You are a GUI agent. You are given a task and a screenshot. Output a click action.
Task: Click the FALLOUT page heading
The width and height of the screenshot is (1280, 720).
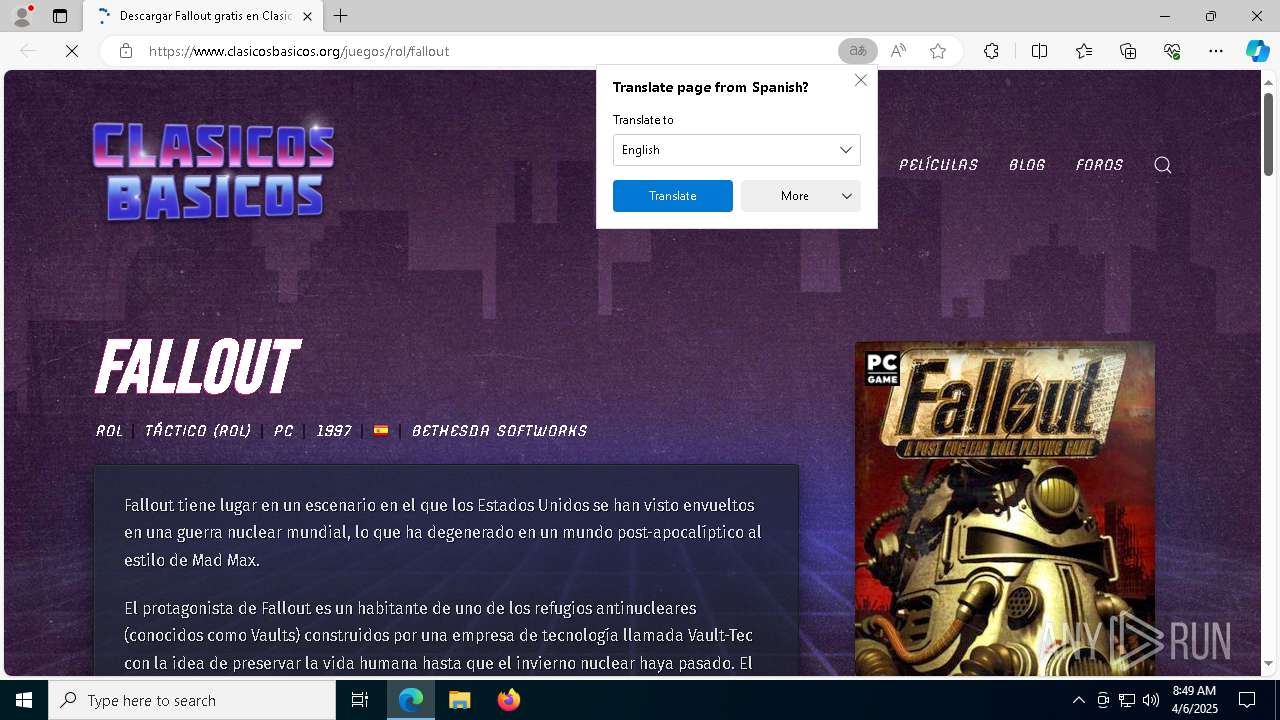coord(197,367)
